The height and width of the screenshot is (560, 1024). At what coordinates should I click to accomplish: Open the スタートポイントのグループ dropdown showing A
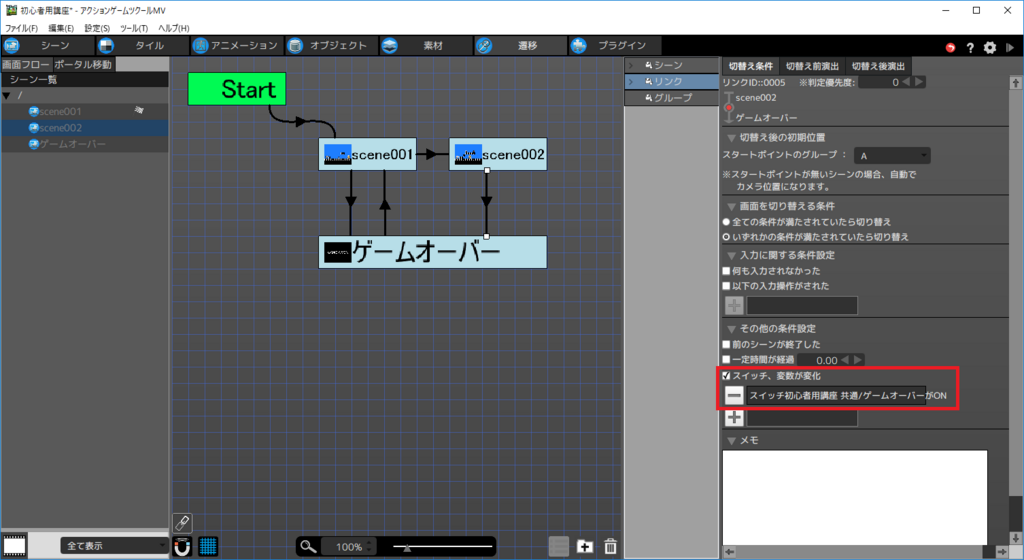(892, 156)
